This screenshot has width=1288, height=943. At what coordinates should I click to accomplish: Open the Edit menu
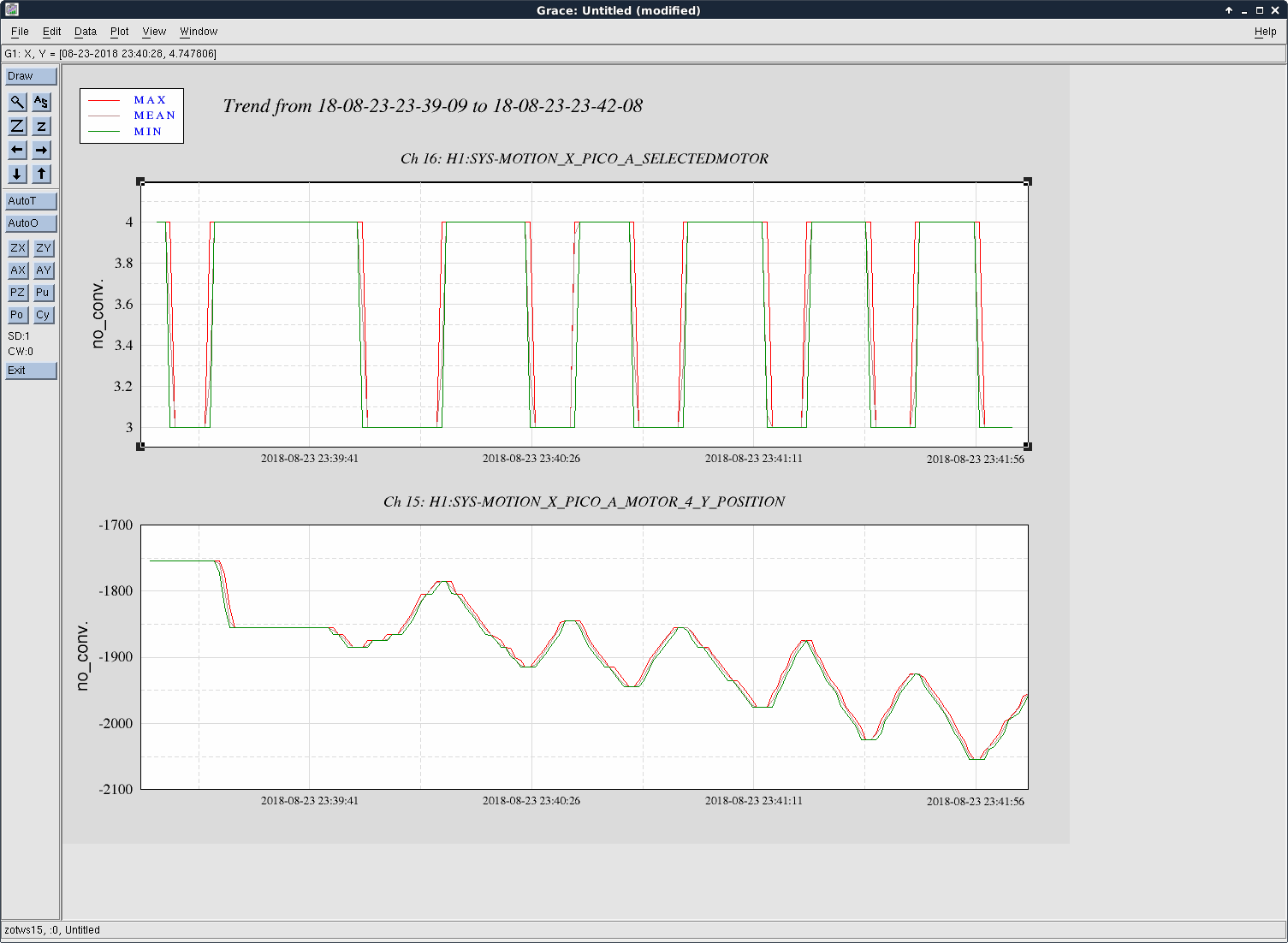point(52,32)
